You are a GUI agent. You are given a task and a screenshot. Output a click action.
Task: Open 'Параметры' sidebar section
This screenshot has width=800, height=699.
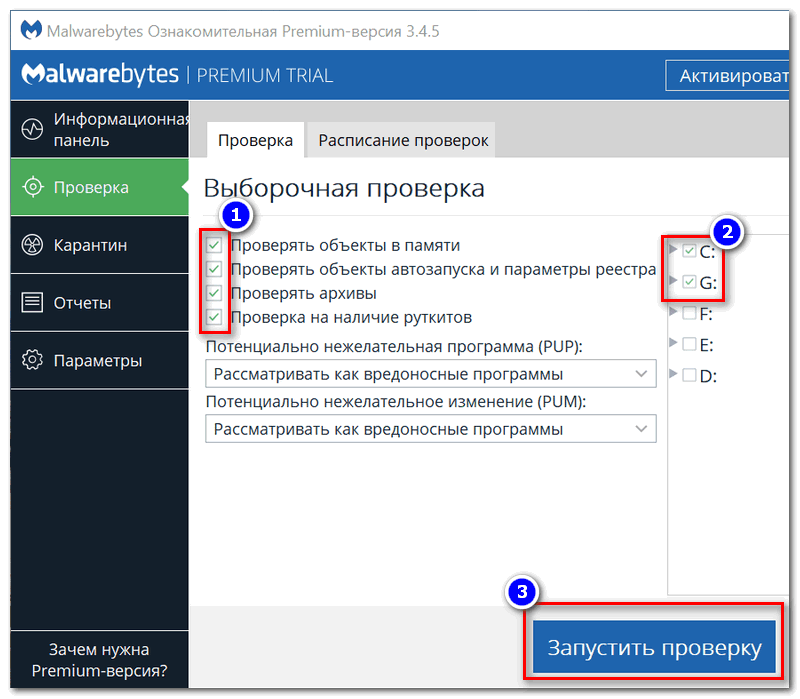pos(99,360)
